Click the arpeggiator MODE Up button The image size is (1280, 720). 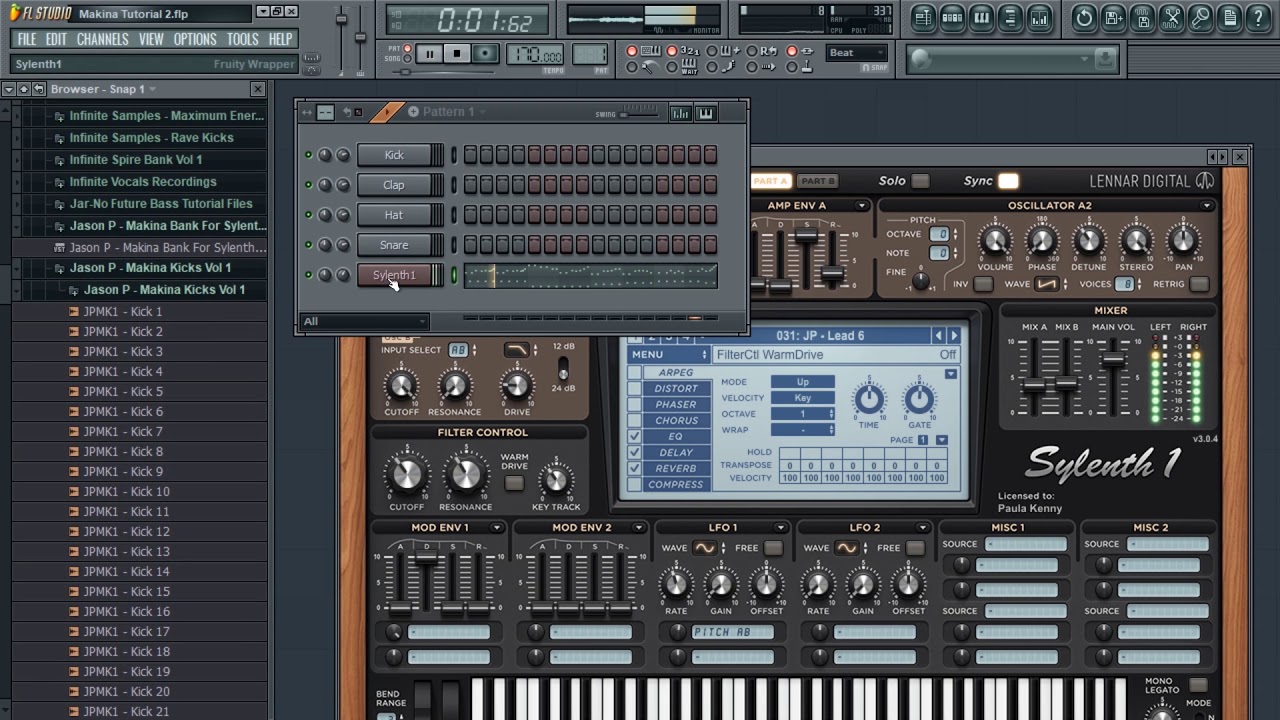(x=802, y=382)
